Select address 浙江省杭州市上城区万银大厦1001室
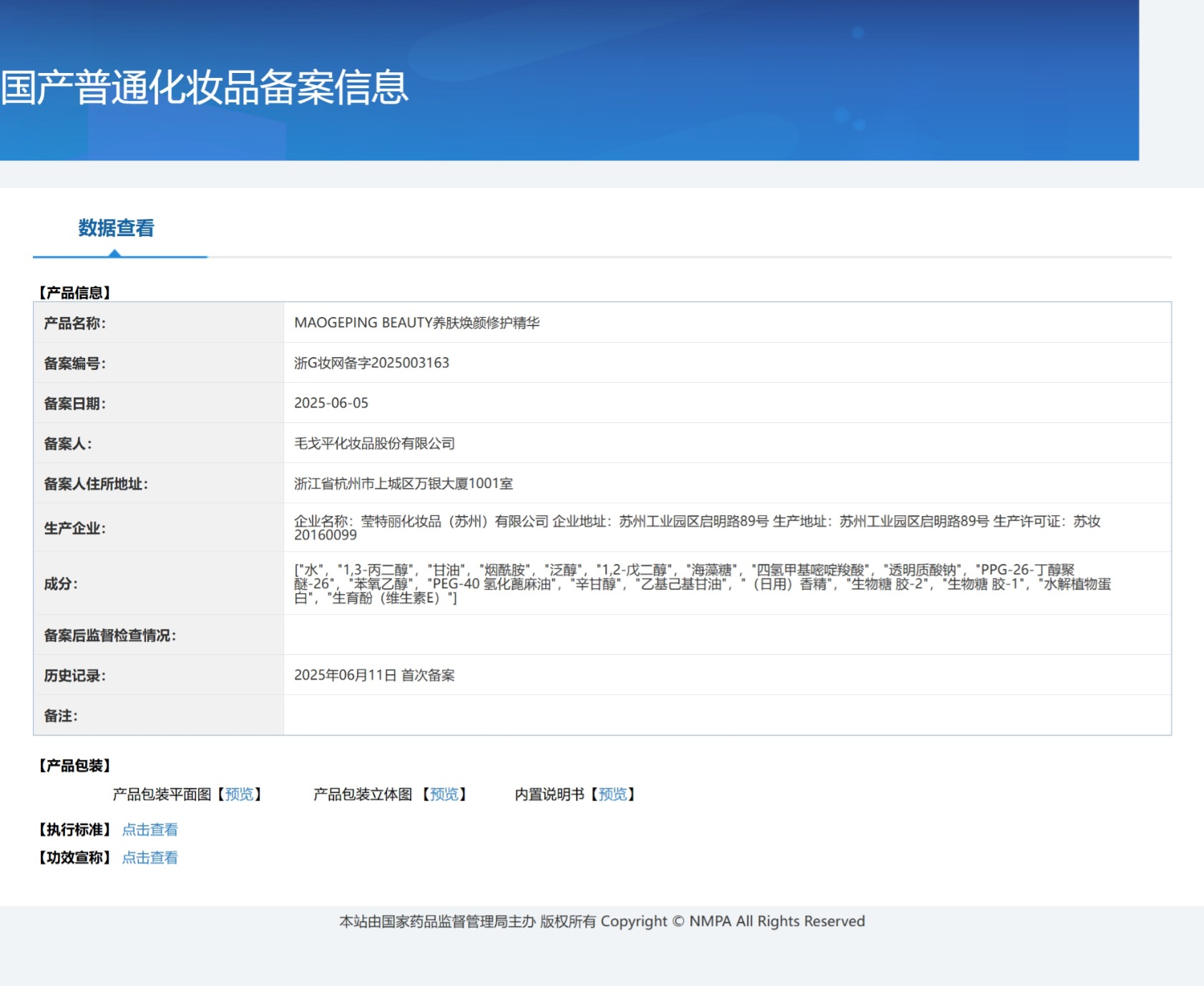This screenshot has width=1204, height=986. coord(403,484)
